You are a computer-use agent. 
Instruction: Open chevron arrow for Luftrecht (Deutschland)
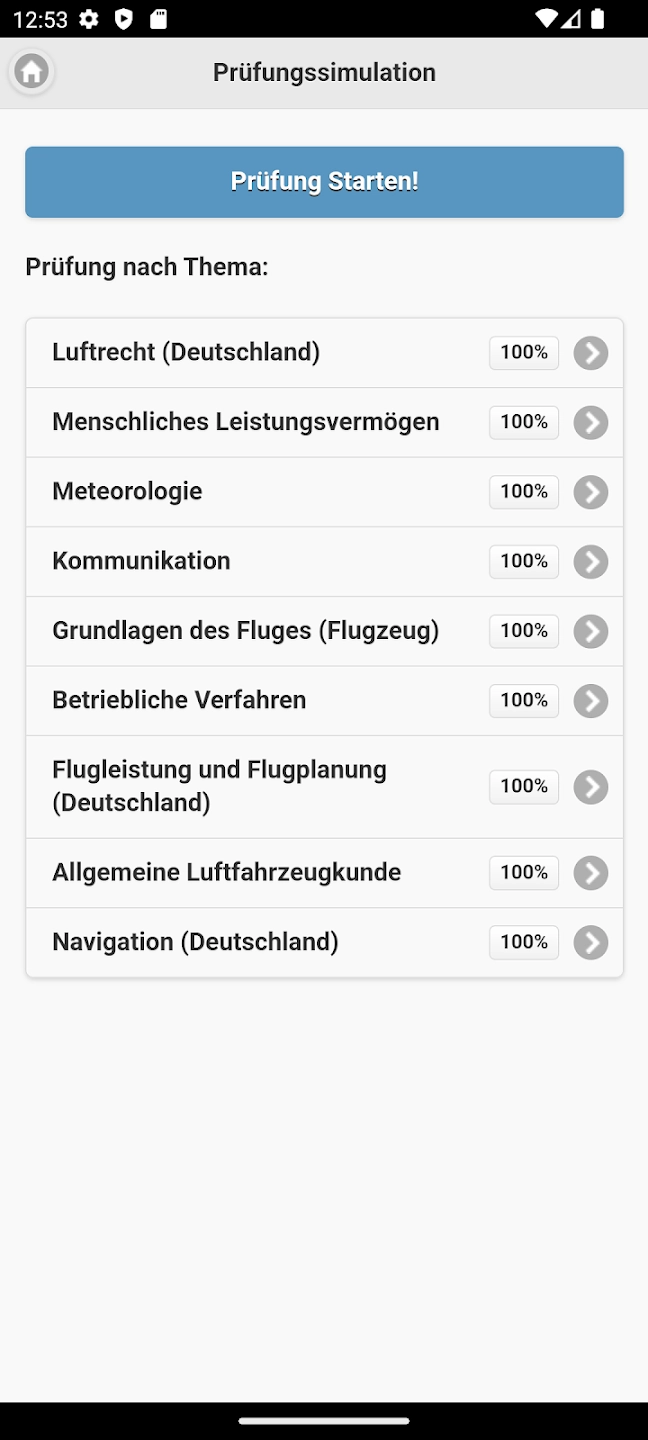click(x=591, y=353)
